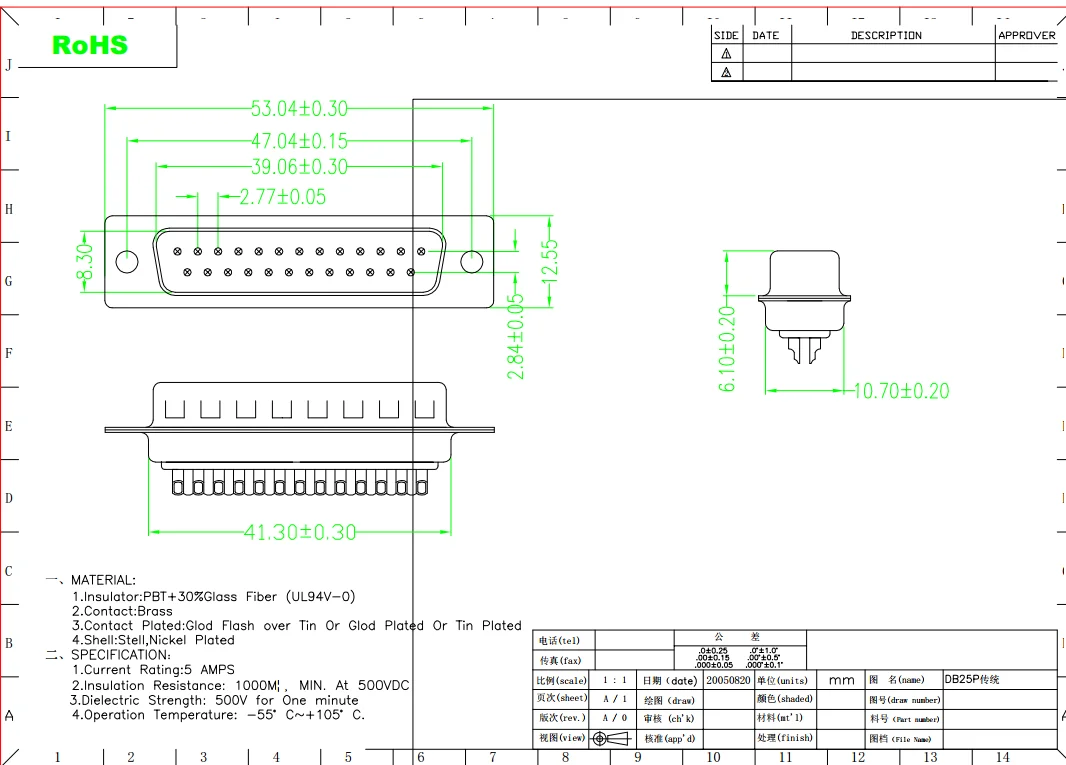1066x765 pixels.
Task: Click the 20050820 date field
Action: pos(728,680)
